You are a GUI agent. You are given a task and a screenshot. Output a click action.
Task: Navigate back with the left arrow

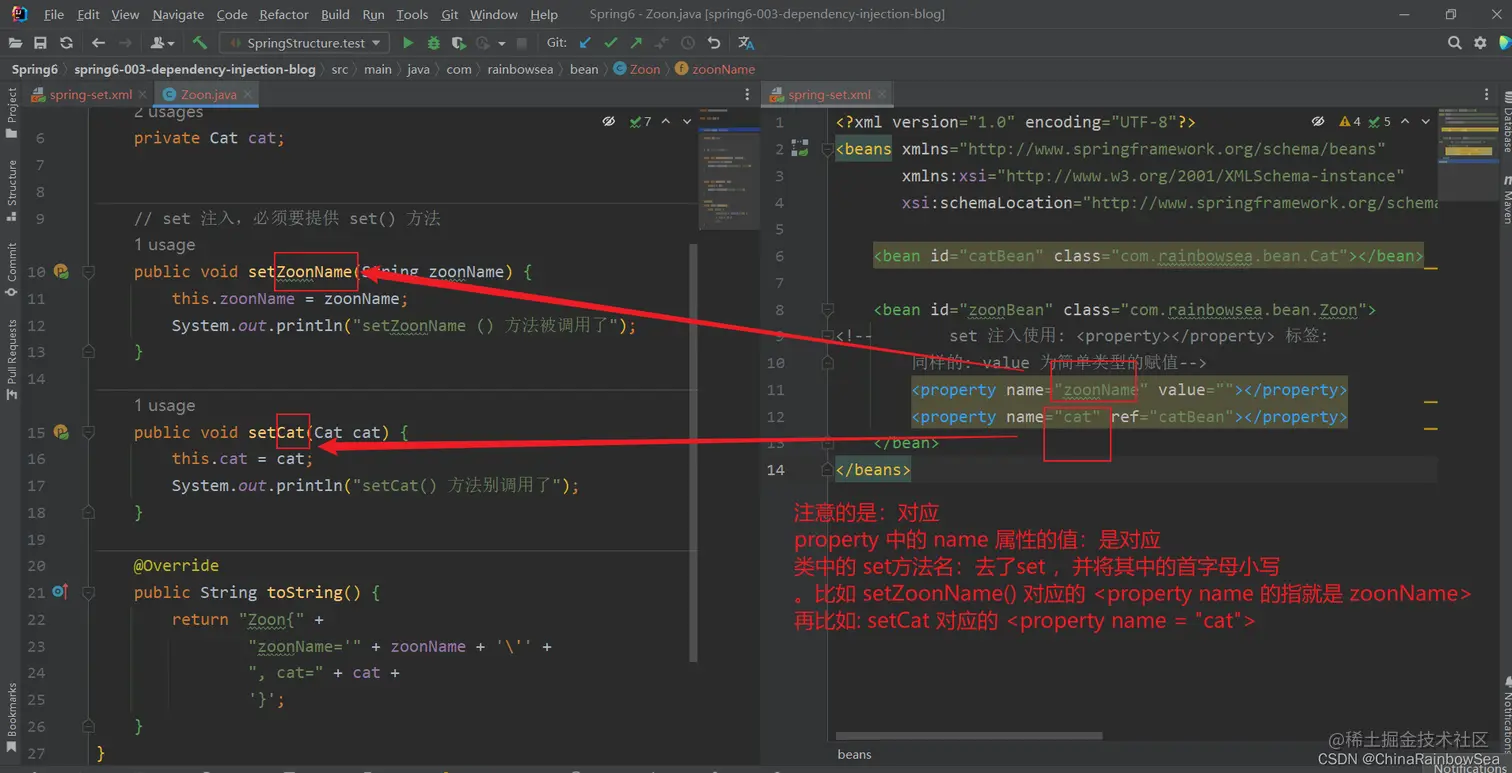click(x=98, y=43)
